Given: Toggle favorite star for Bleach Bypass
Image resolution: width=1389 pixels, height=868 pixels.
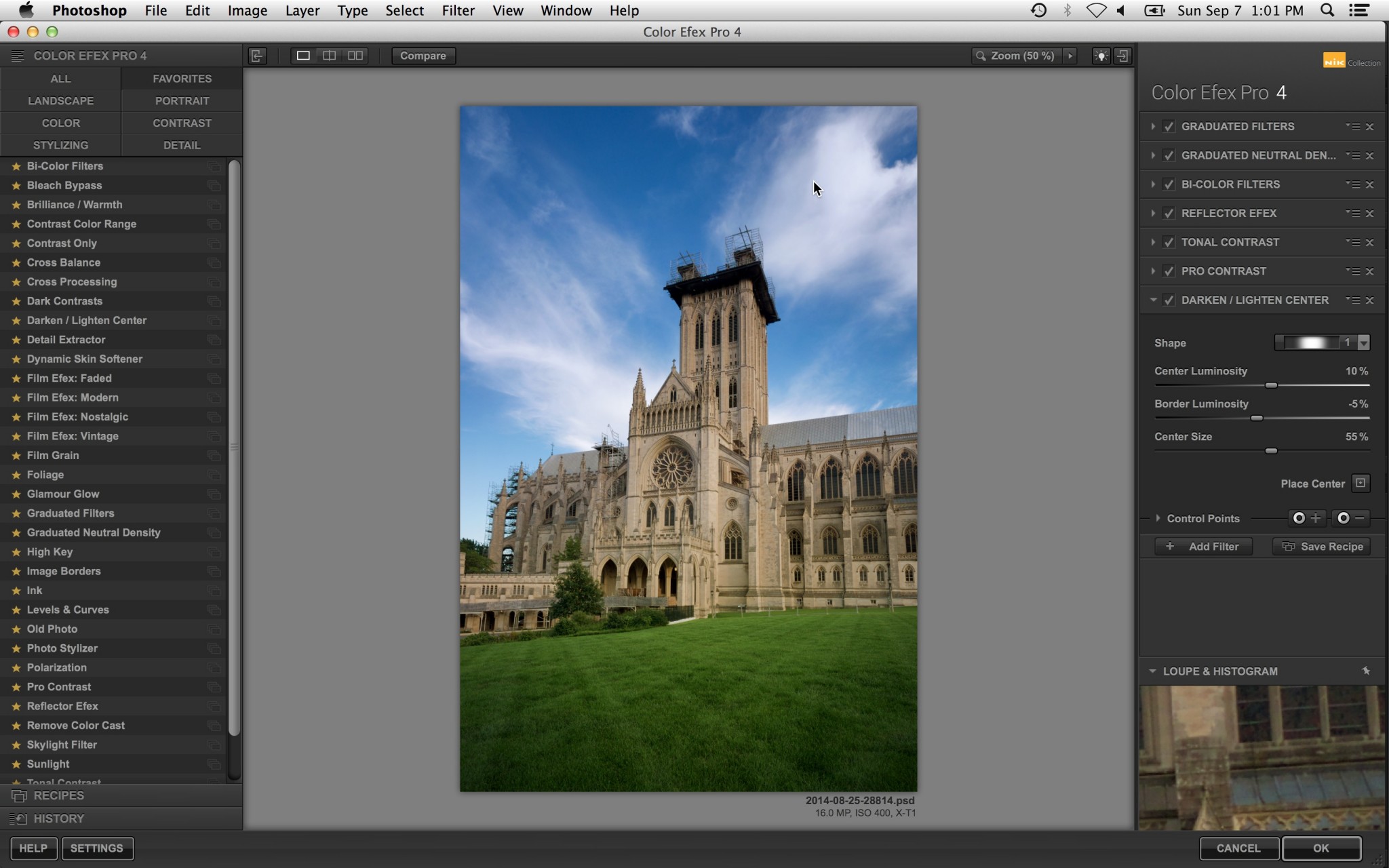Looking at the screenshot, I should (x=16, y=186).
